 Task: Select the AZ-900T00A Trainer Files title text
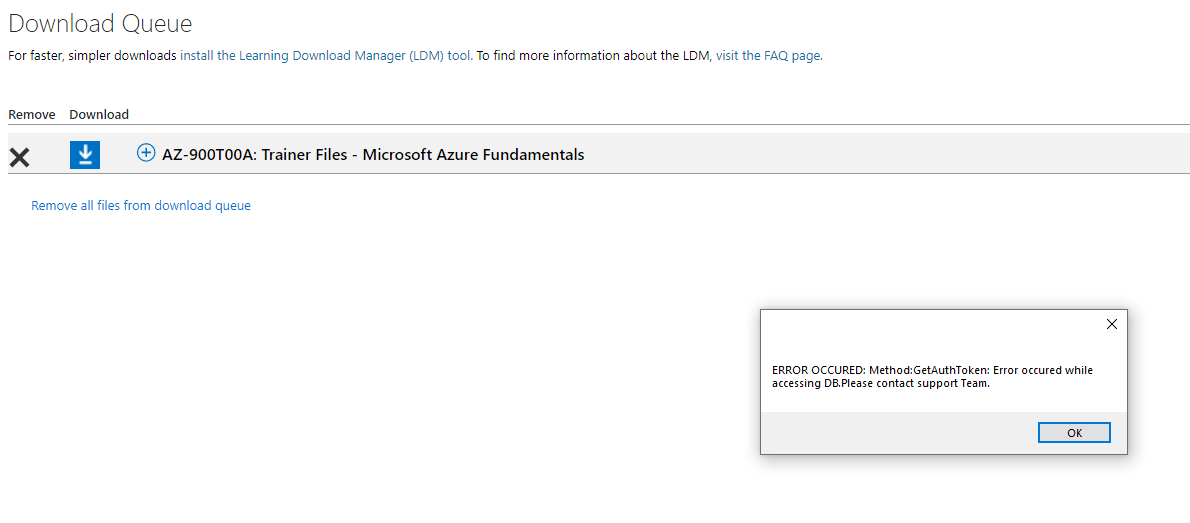pos(373,154)
